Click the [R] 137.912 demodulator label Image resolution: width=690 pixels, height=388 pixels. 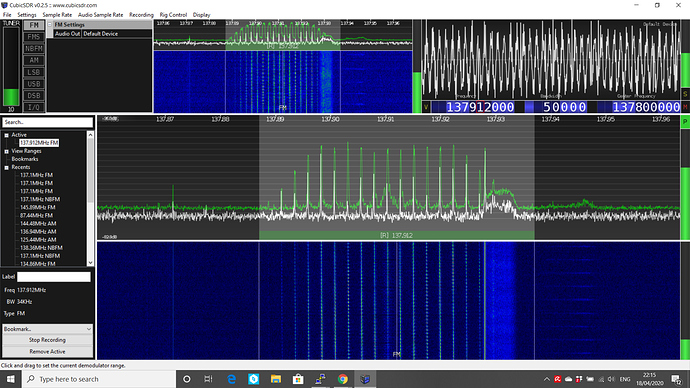(396, 235)
